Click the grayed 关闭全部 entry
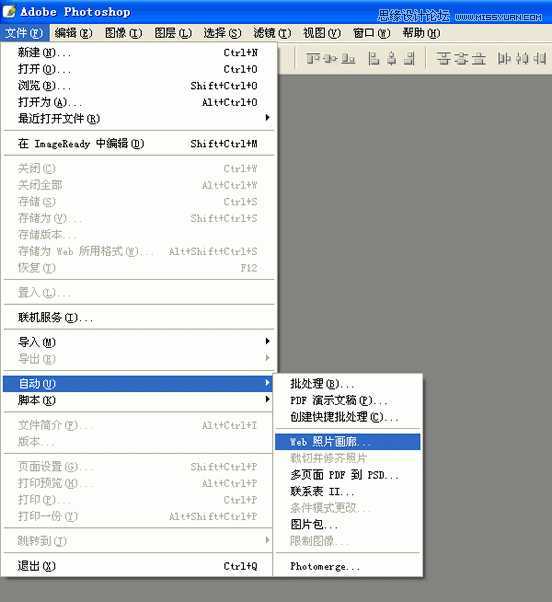Screen dimensions: 552x602 pyautogui.click(x=137, y=185)
